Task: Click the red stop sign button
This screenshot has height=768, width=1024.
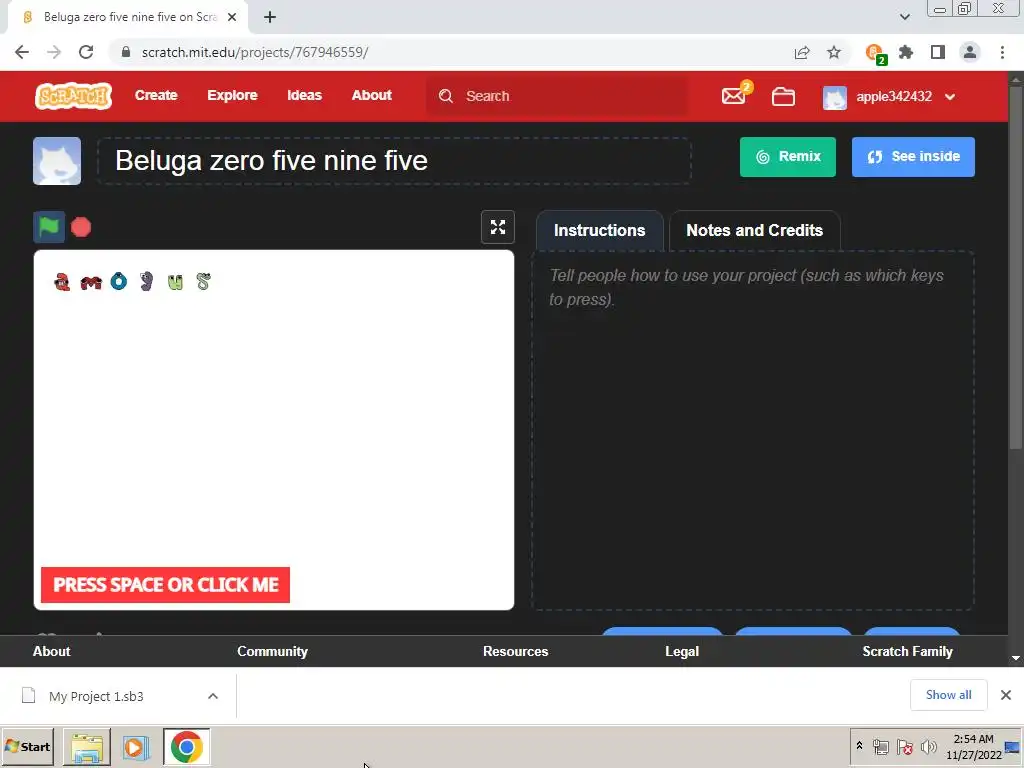Action: 81,227
